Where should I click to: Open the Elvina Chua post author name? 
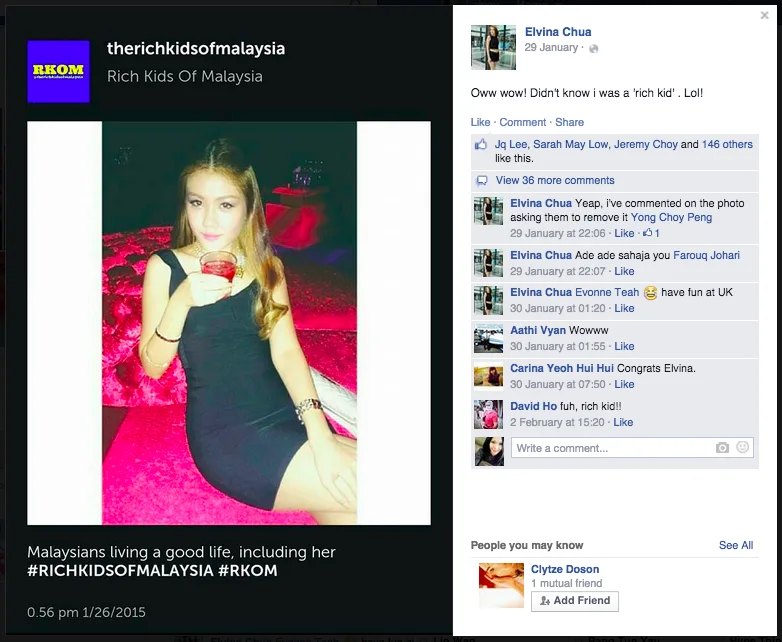[558, 32]
